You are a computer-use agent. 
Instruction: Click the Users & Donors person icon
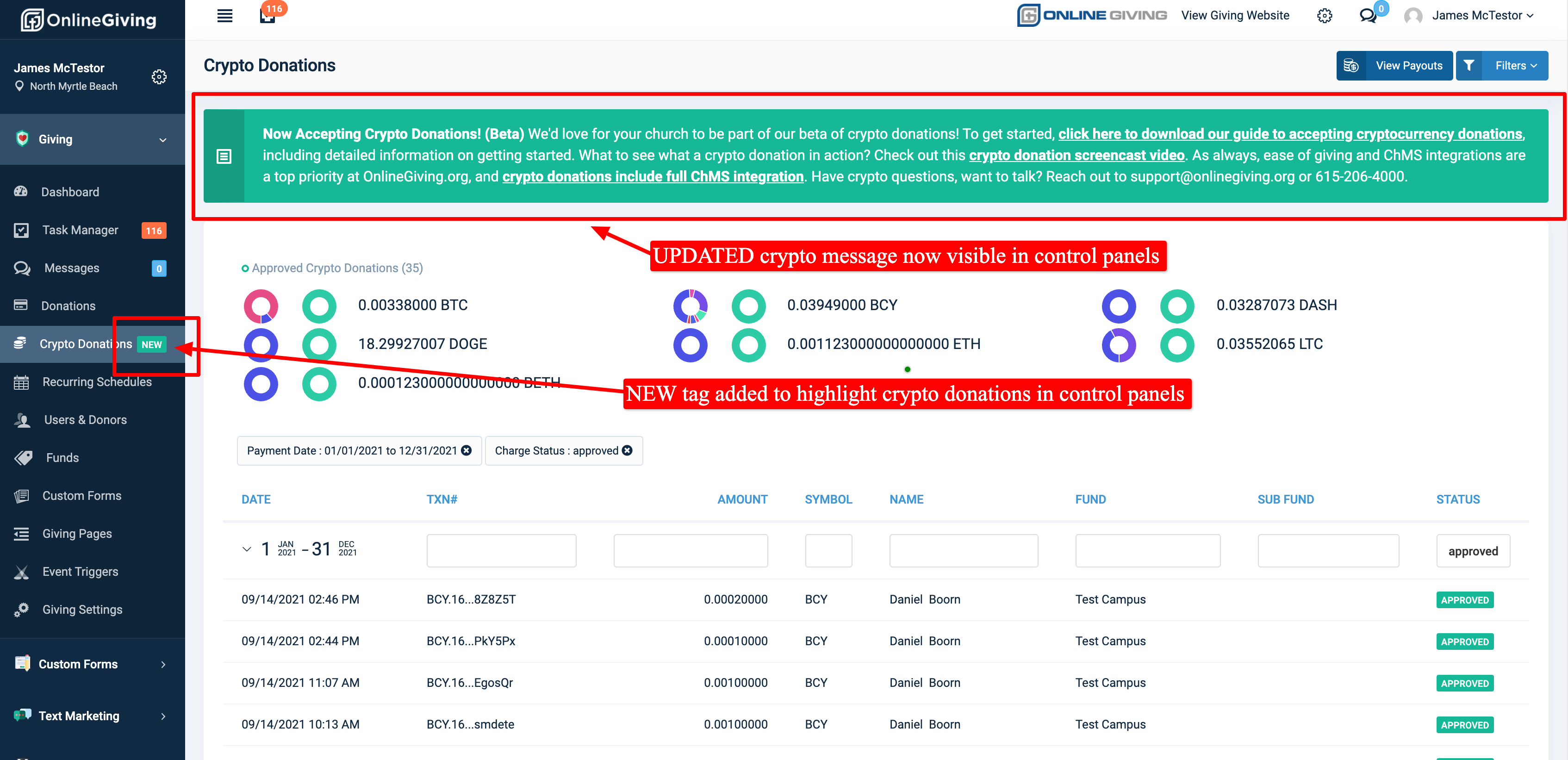(x=23, y=420)
